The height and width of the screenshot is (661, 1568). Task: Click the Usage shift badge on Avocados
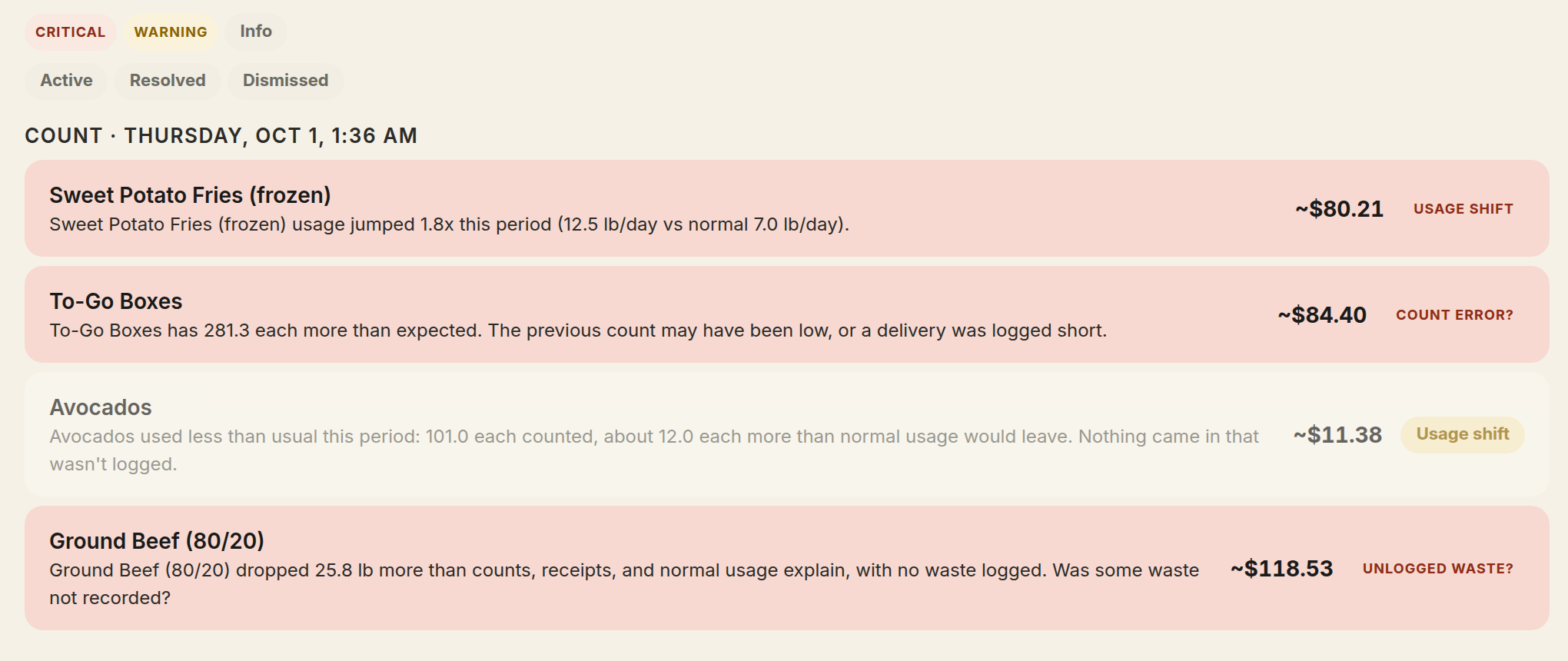tap(1462, 434)
